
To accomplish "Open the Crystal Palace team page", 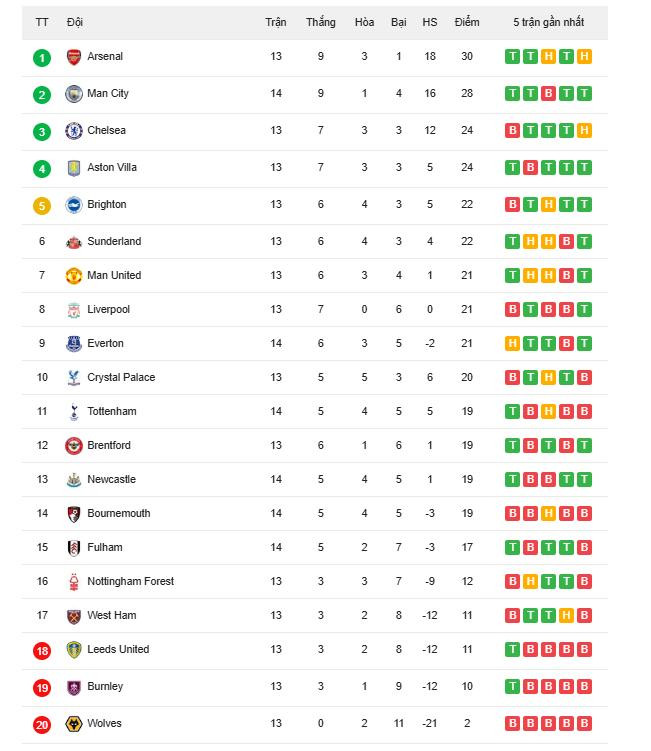I will pos(121,378).
